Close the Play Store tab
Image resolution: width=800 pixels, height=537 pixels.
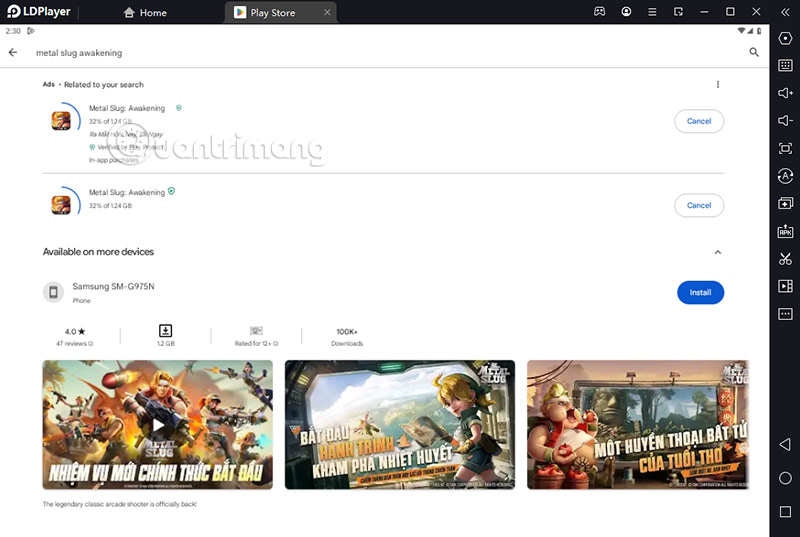[327, 12]
